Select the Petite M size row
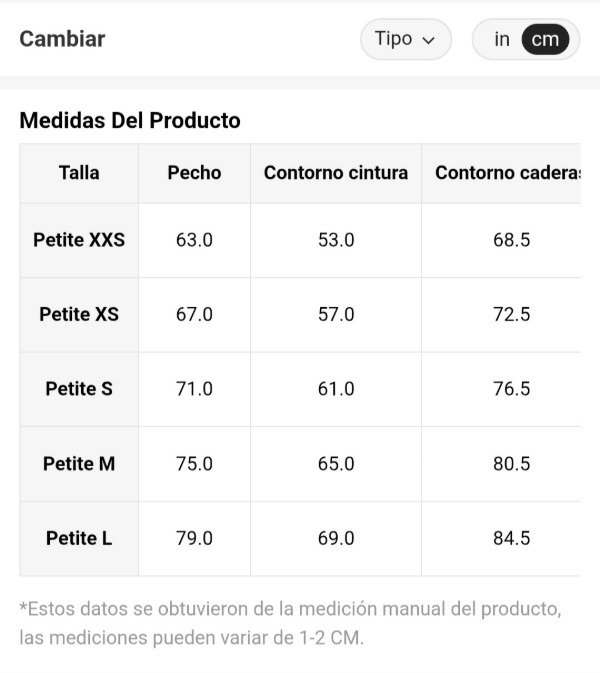The width and height of the screenshot is (600, 673). [79, 464]
